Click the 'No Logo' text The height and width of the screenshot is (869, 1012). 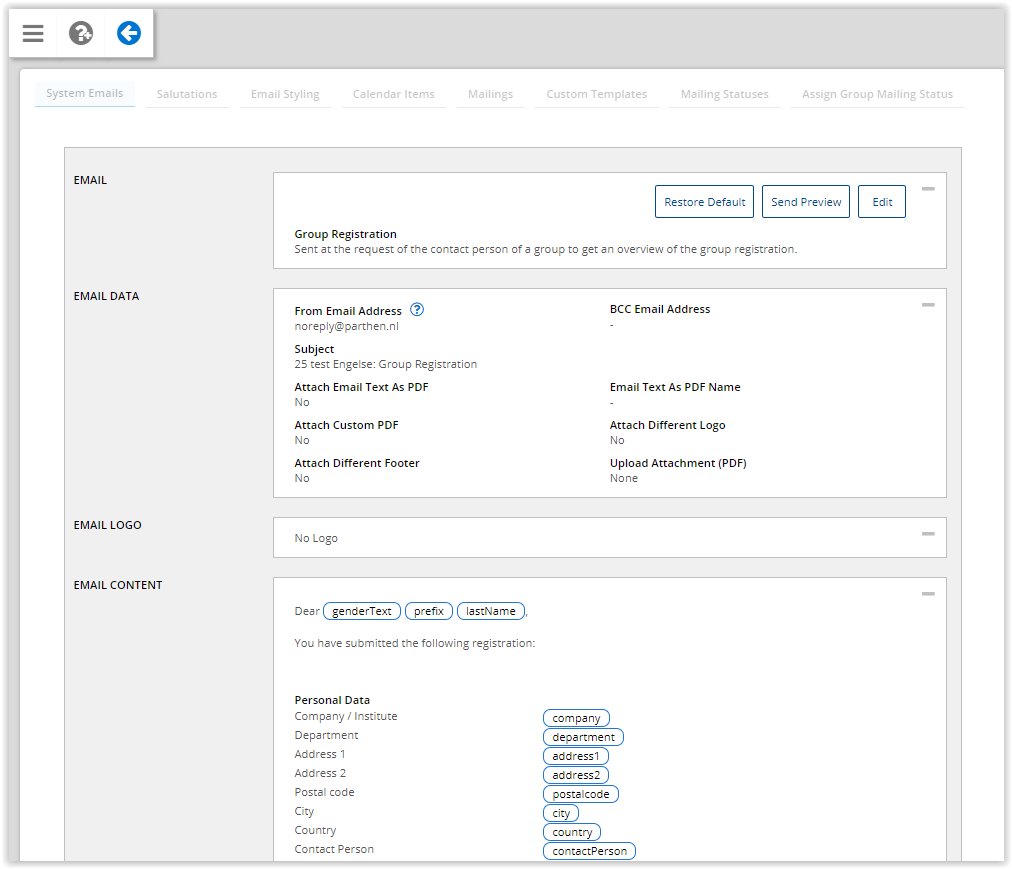pos(316,538)
